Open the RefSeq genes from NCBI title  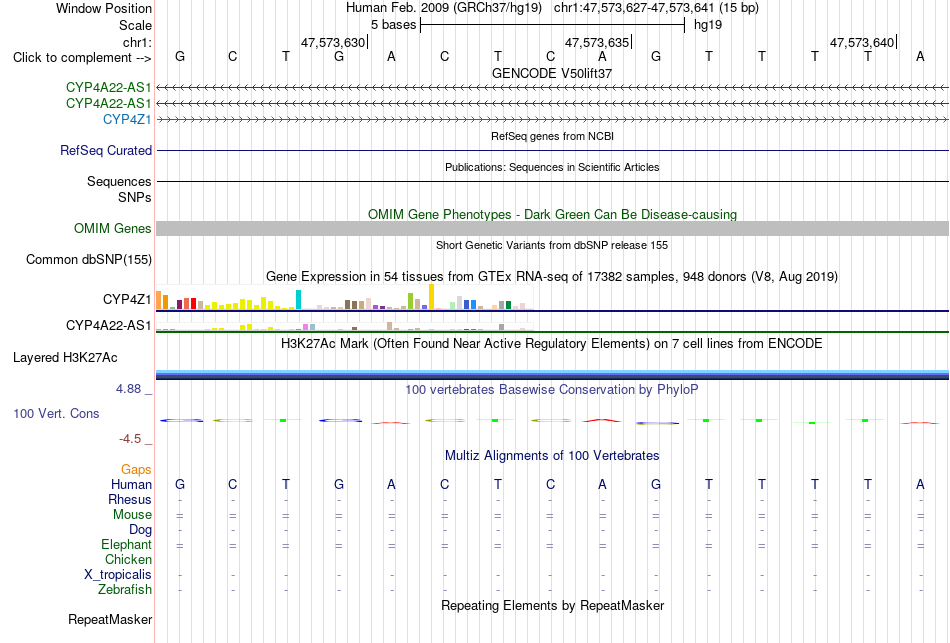[x=552, y=136]
